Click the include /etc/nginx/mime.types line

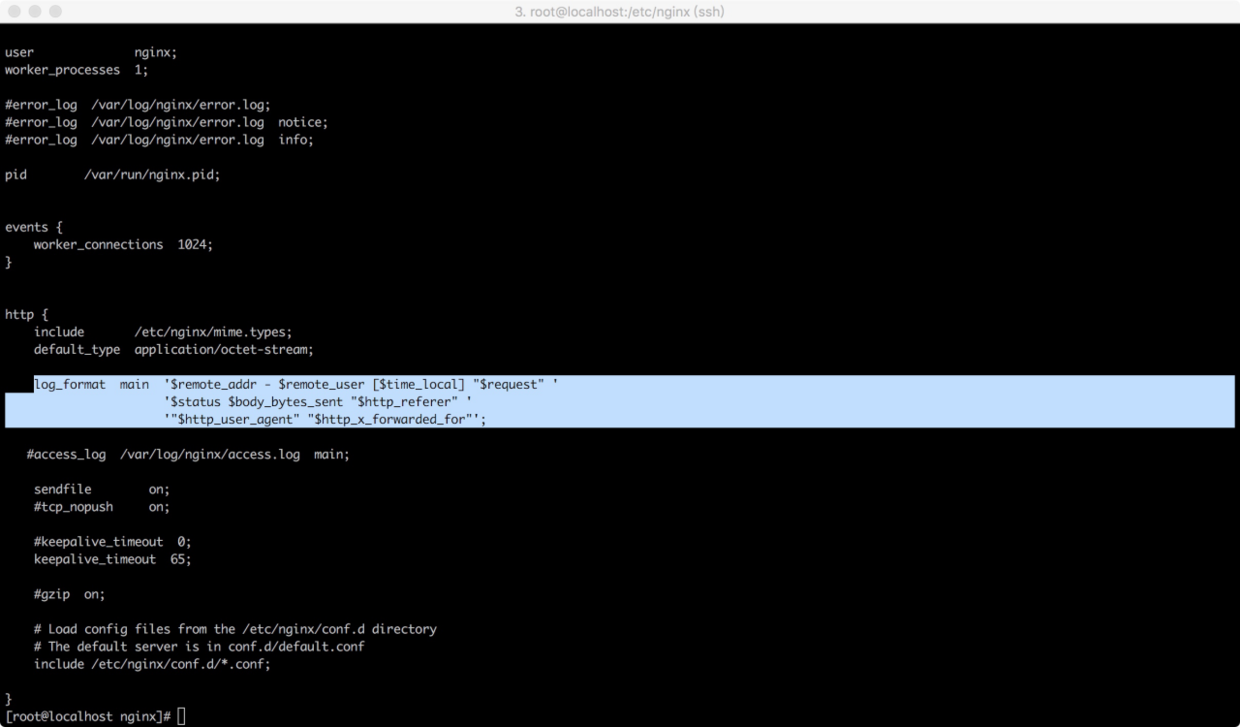(x=162, y=332)
